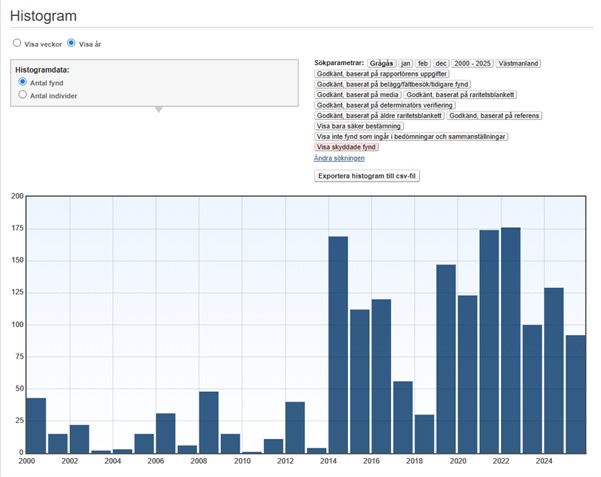Select the '2000 - 2025' parameter tag
601x477 pixels.
(475, 63)
